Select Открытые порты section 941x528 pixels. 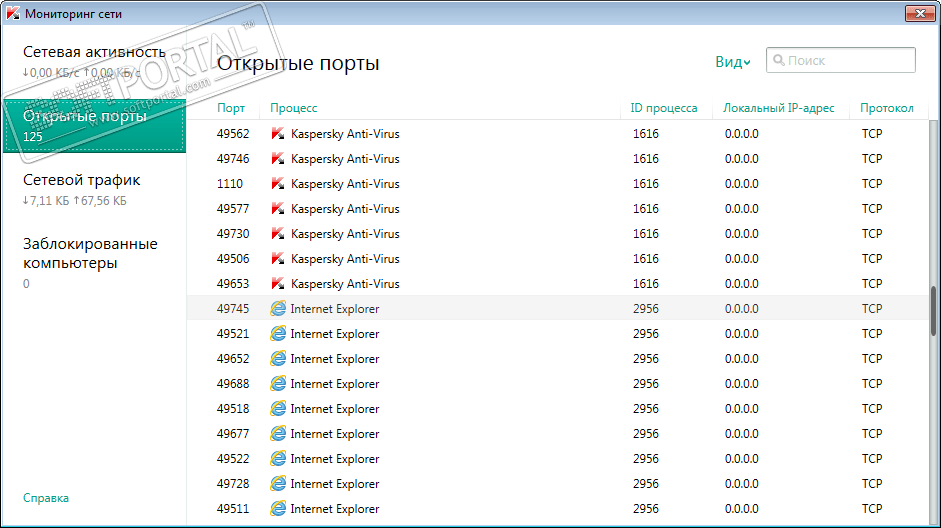click(94, 125)
